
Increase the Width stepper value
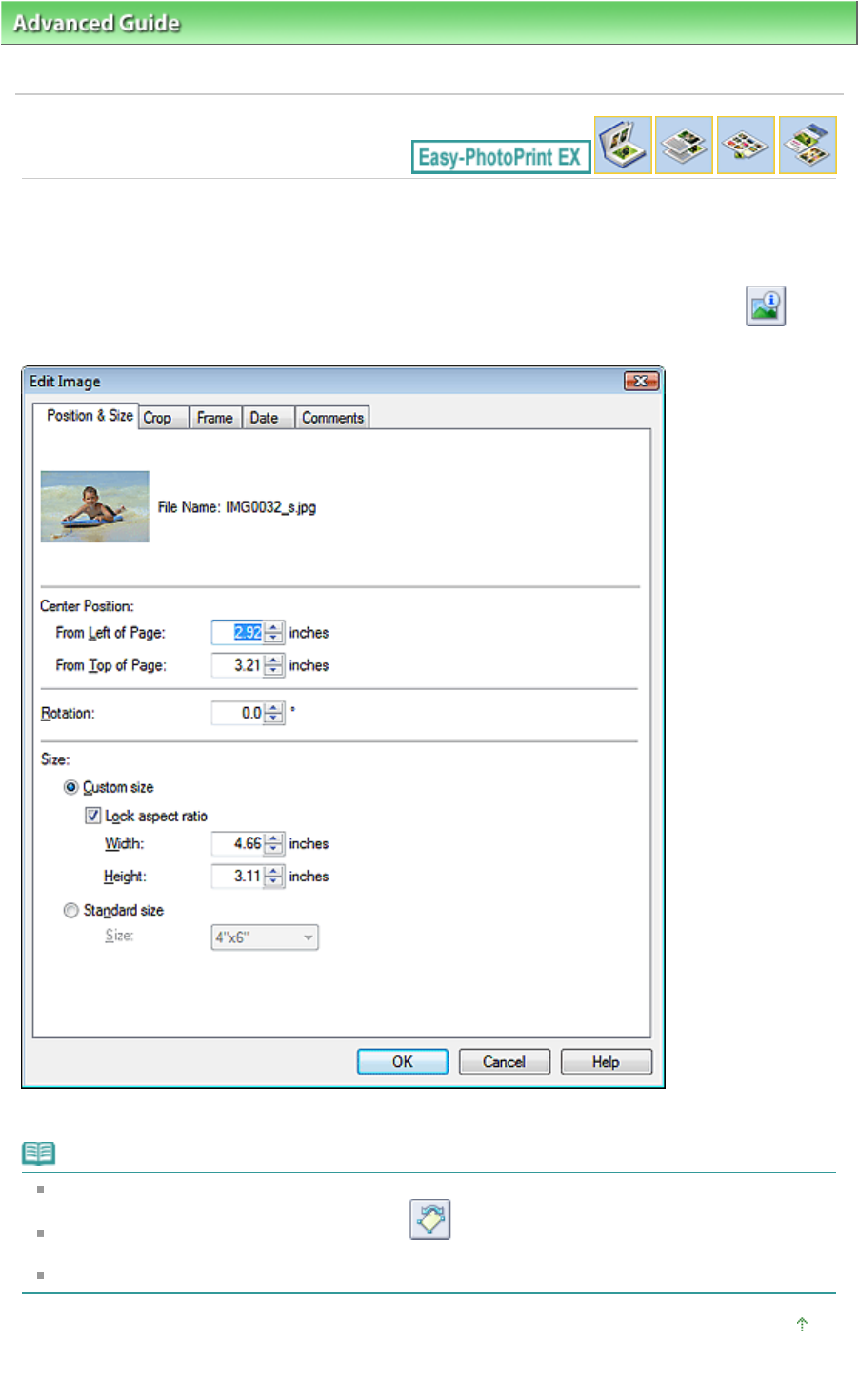[x=274, y=838]
